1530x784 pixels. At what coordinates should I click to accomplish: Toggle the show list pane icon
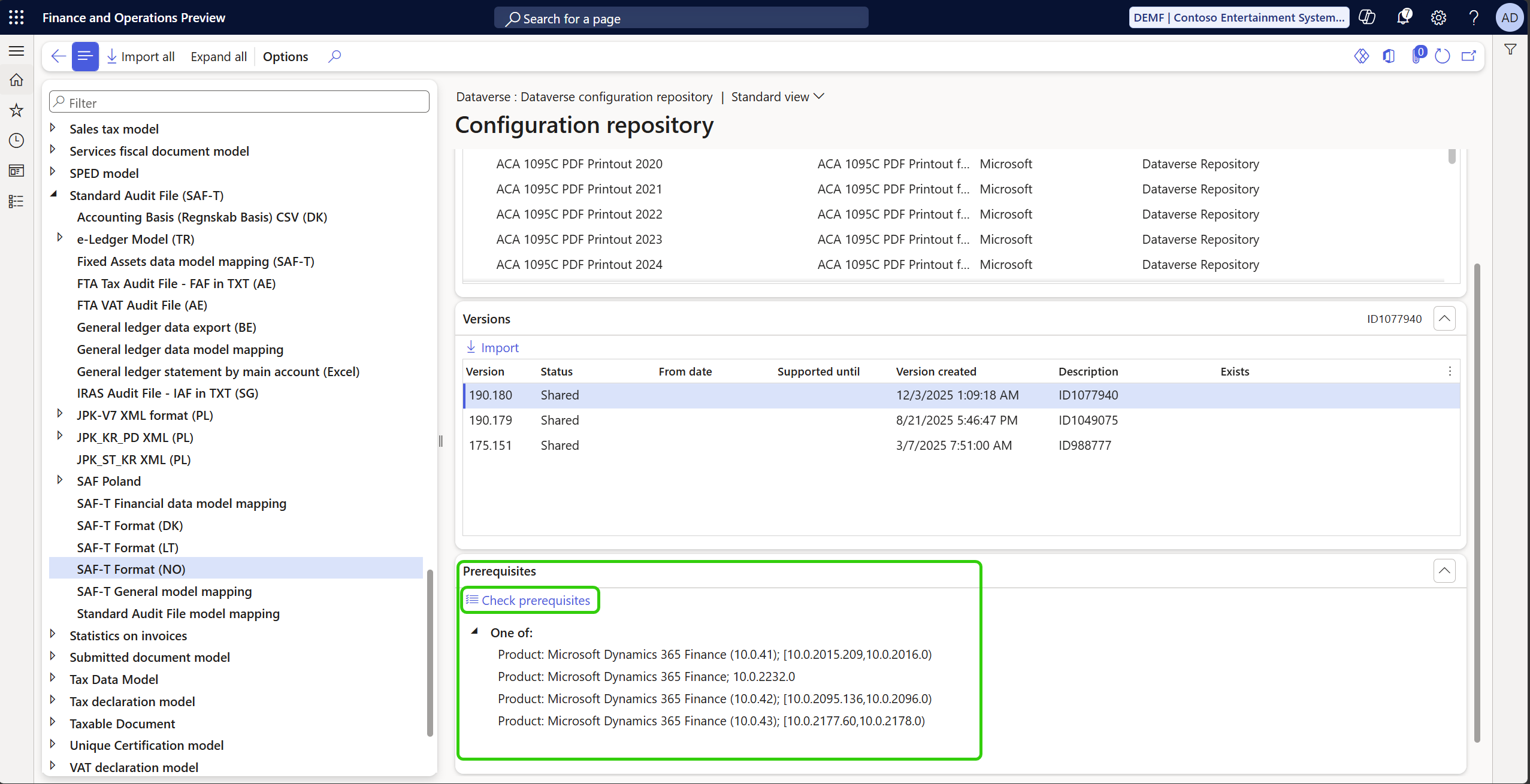click(85, 56)
